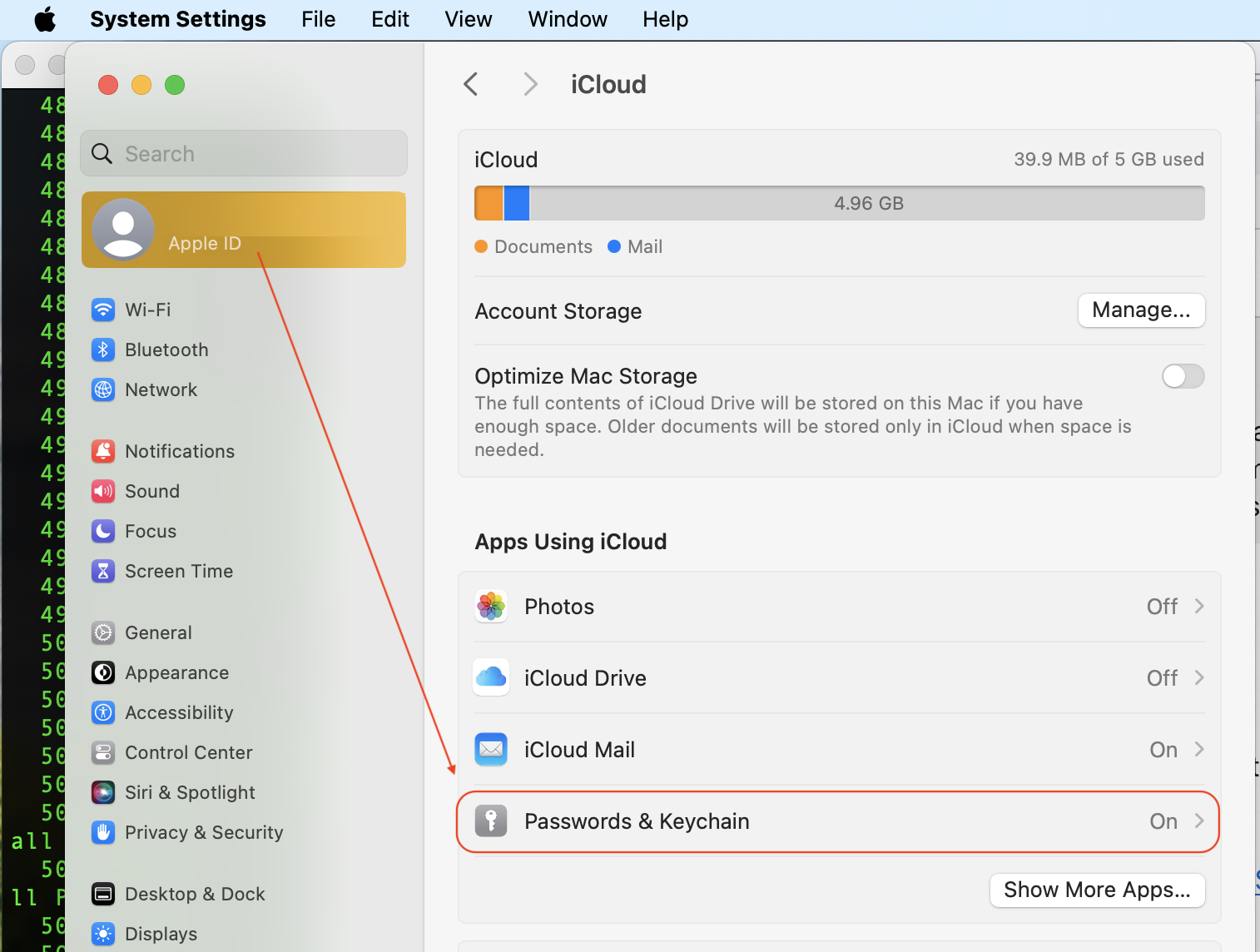
Task: Expand the iCloud Mail row chevron
Action: 1199,750
